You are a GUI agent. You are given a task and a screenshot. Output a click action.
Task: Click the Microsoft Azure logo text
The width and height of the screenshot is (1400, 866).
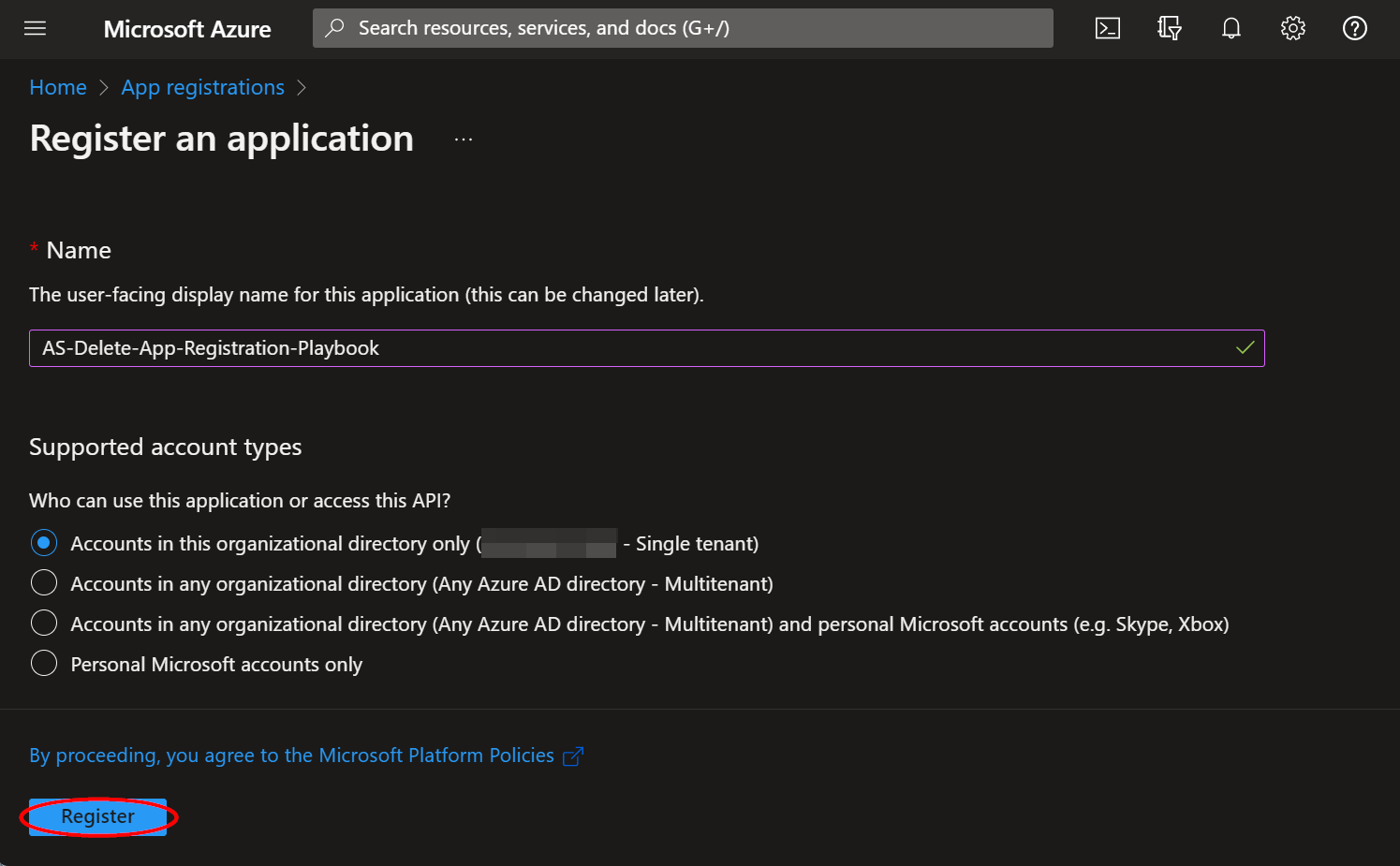(x=187, y=29)
